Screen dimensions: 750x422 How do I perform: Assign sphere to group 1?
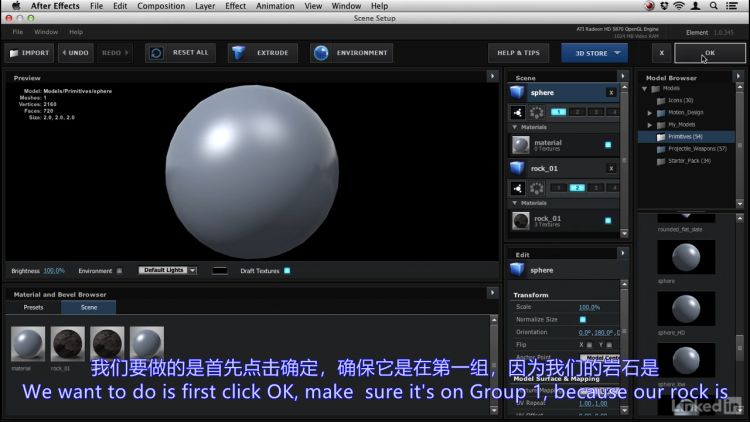(558, 112)
